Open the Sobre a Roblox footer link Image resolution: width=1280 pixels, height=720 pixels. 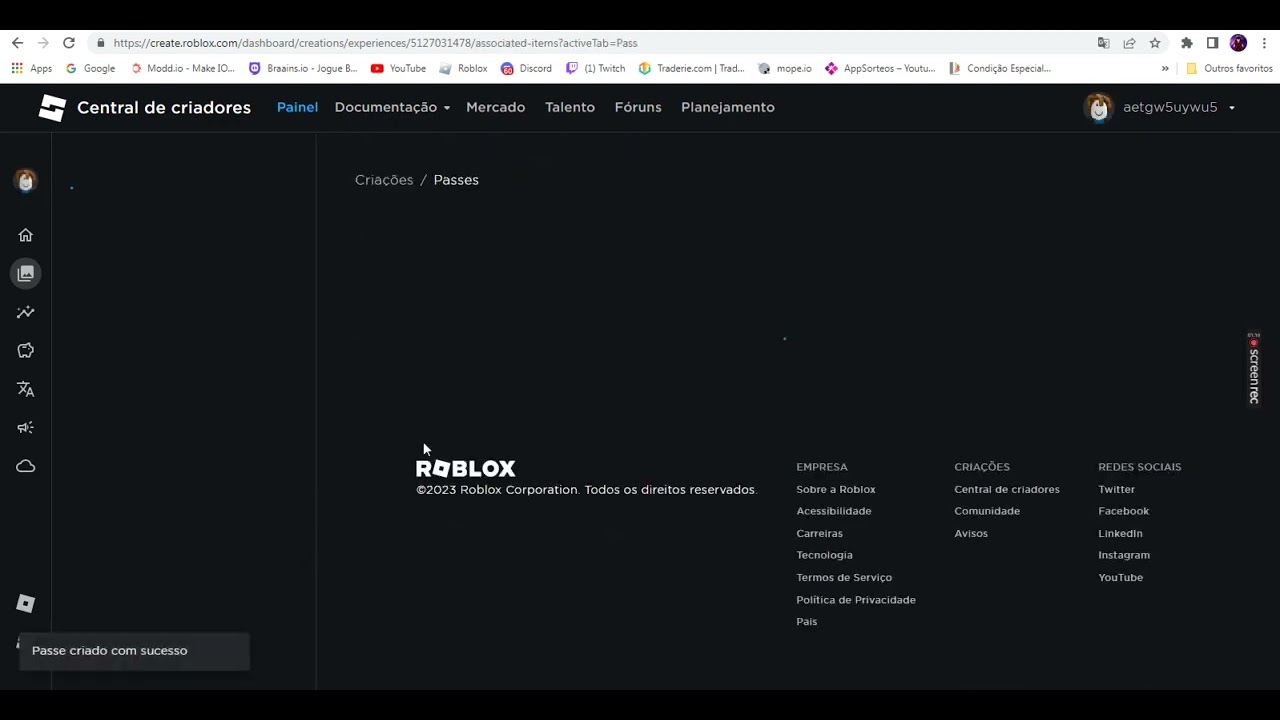836,489
